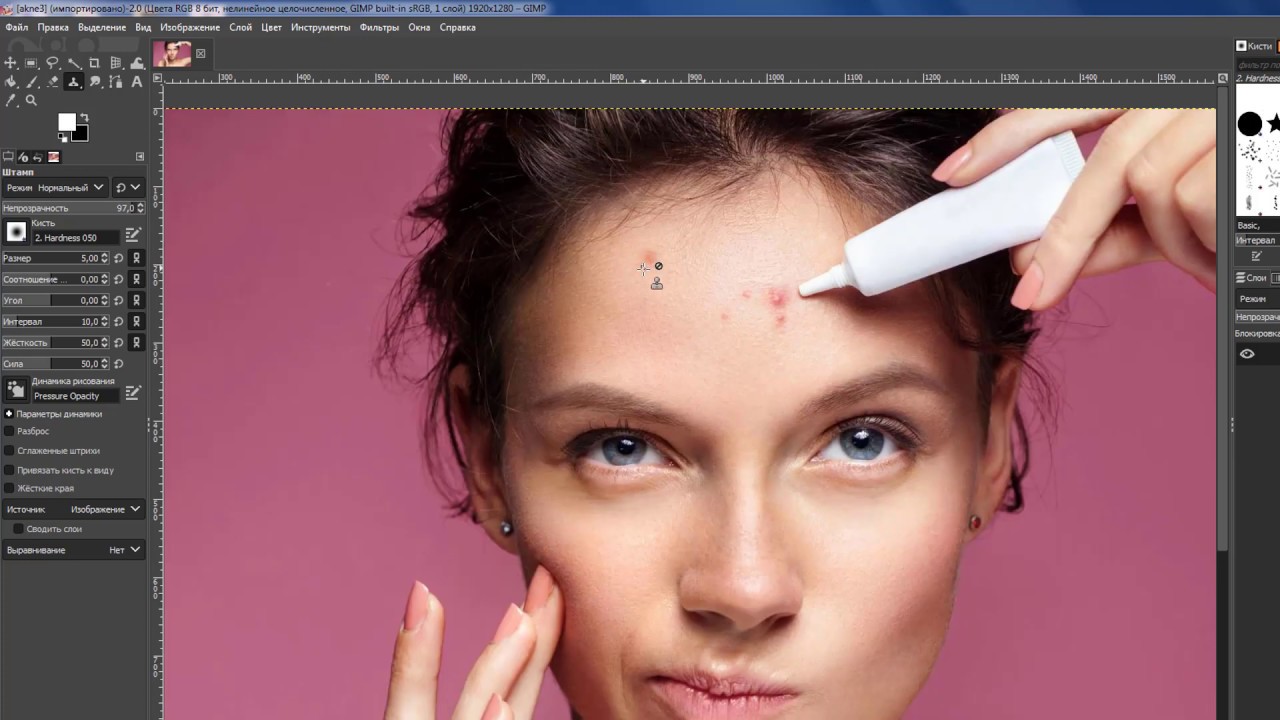Link Жёсткость to brush default
This screenshot has width=1280, height=720.
point(137,342)
